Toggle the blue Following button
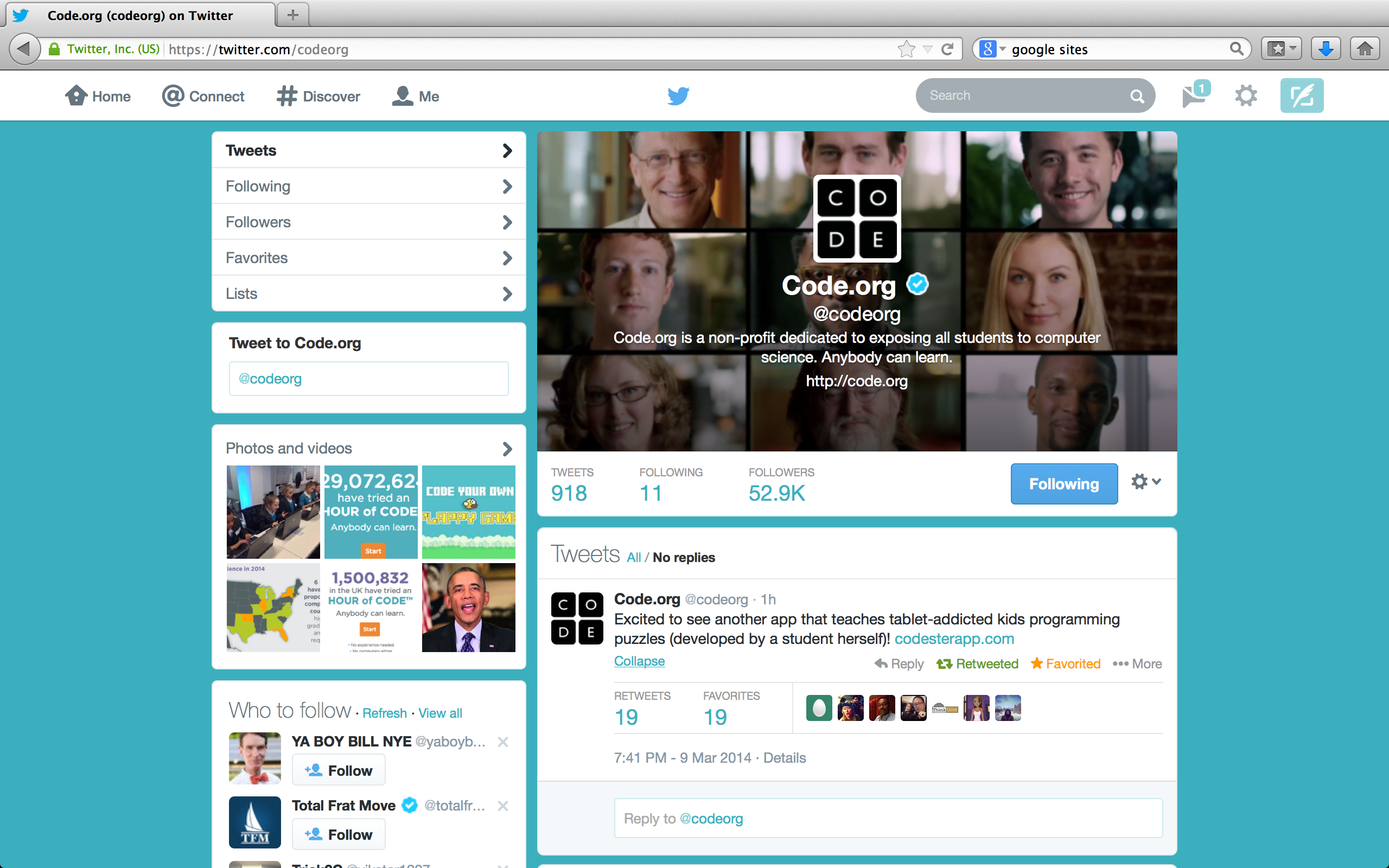 pyautogui.click(x=1063, y=484)
